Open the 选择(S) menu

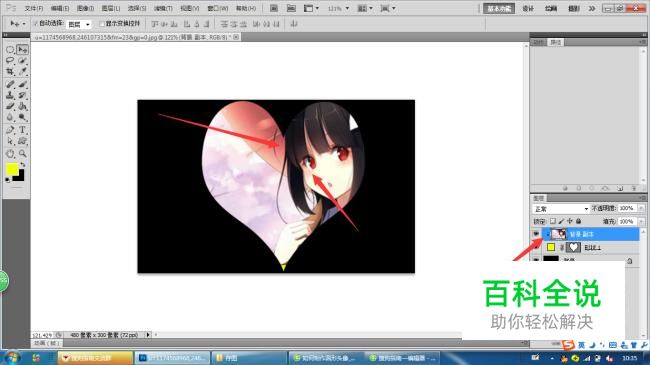click(x=137, y=8)
